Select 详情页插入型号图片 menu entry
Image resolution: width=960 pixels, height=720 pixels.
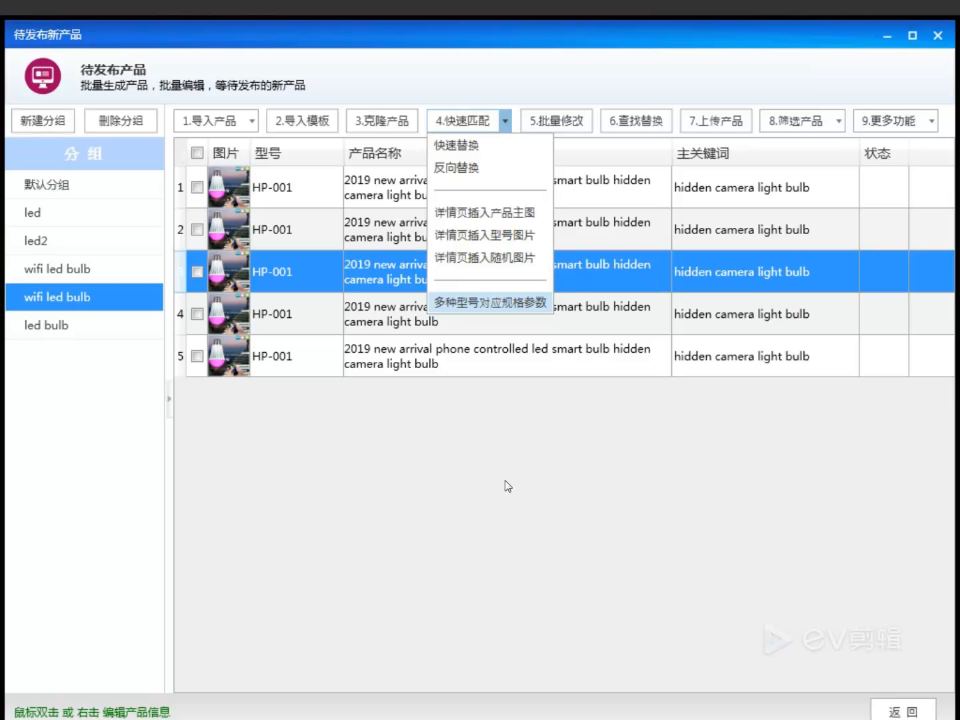click(x=484, y=235)
